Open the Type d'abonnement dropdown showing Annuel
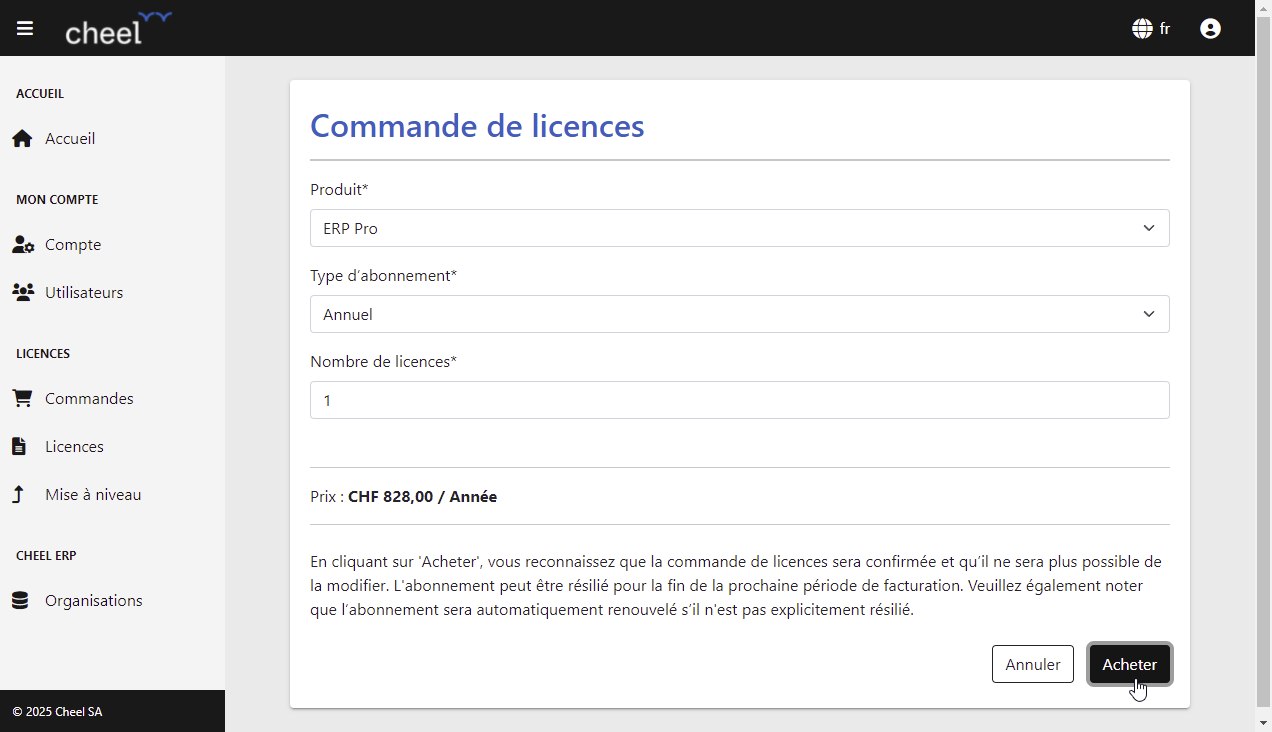Screen dimensions: 1272x732 740,314
